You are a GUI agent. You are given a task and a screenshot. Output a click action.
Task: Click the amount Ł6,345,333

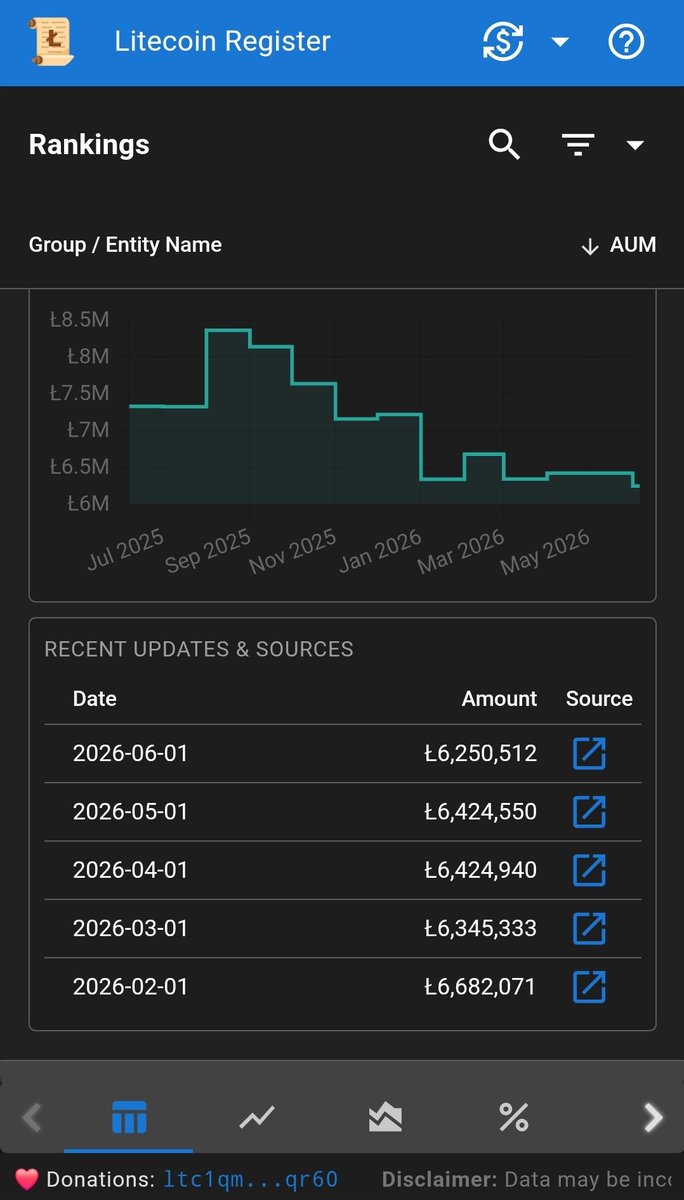481,928
